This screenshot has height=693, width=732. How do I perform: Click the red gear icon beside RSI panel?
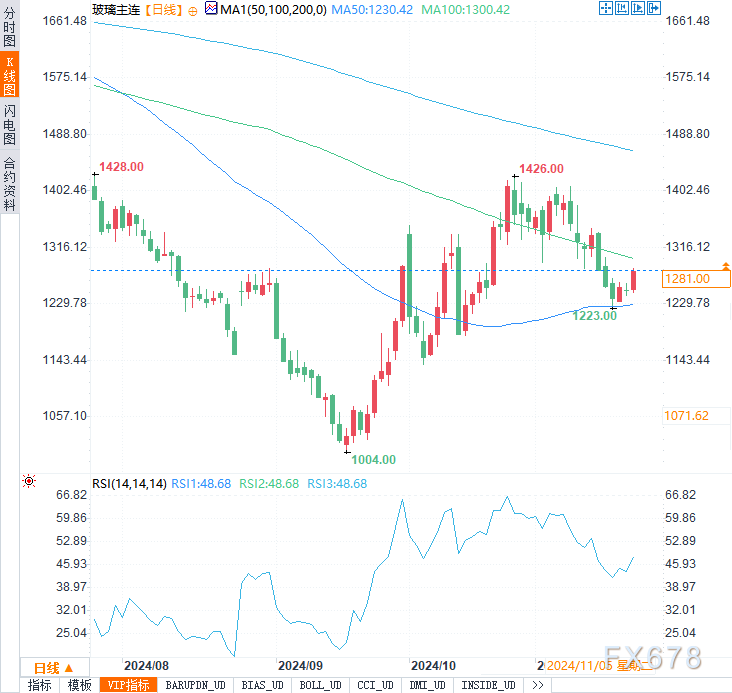click(28, 482)
